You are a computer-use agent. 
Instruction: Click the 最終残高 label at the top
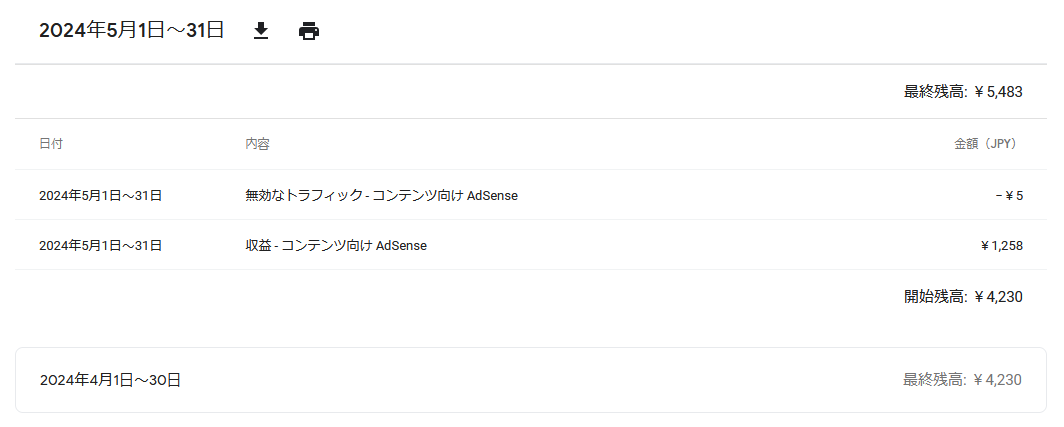(935, 92)
